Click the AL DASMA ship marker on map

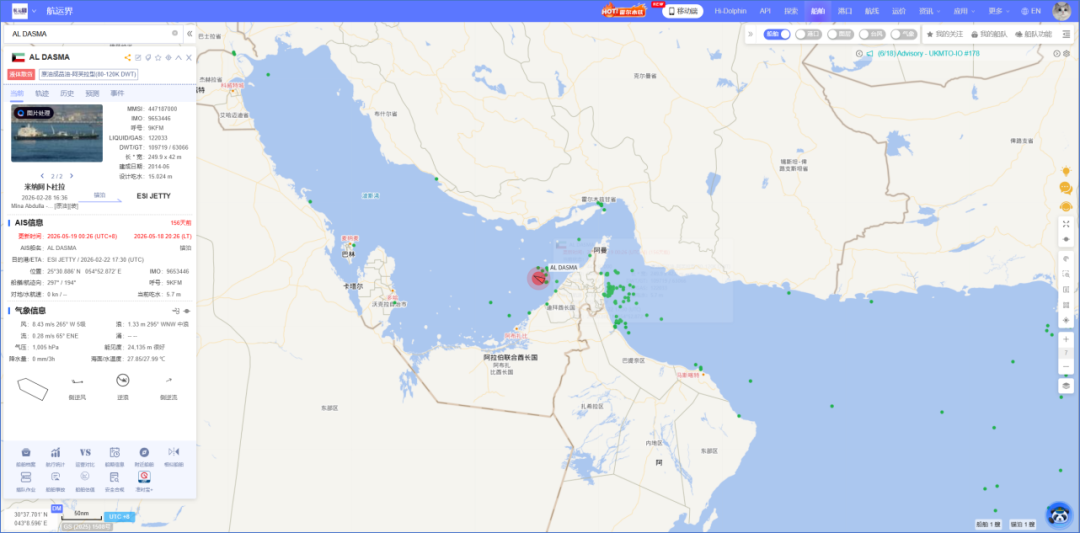click(539, 277)
